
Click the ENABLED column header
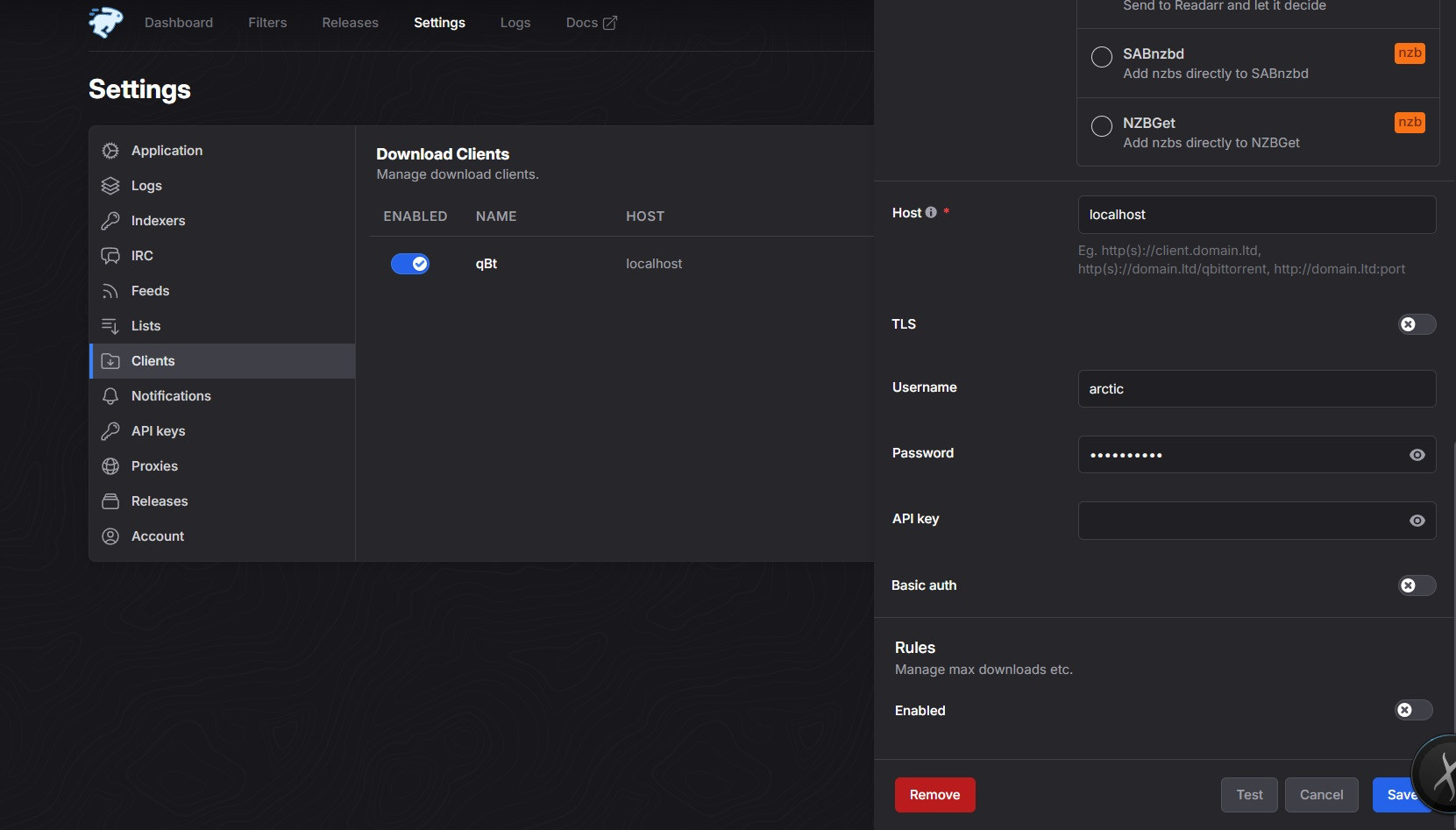[415, 216]
